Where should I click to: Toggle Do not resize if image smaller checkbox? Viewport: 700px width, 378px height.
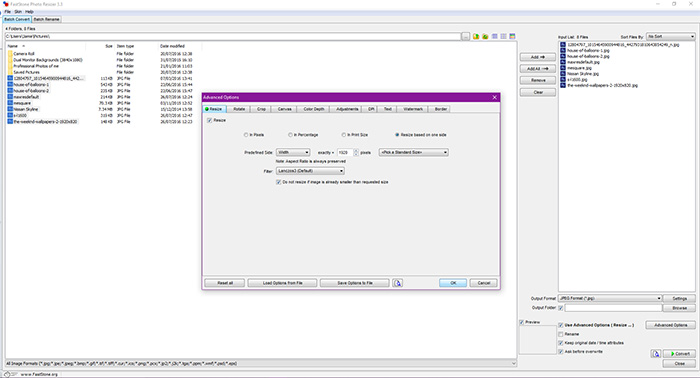point(279,182)
